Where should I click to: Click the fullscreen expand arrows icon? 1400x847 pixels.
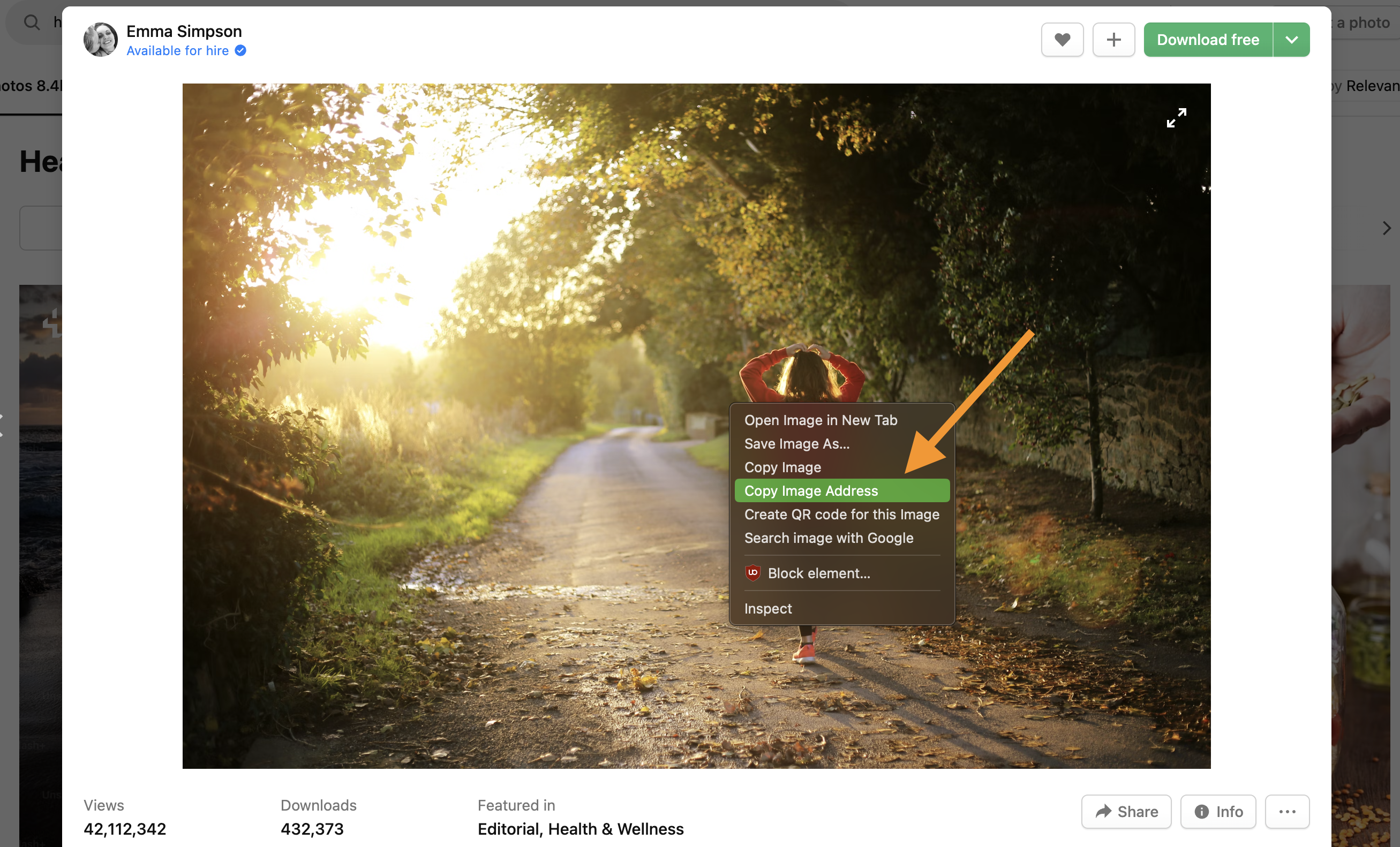[x=1176, y=118]
